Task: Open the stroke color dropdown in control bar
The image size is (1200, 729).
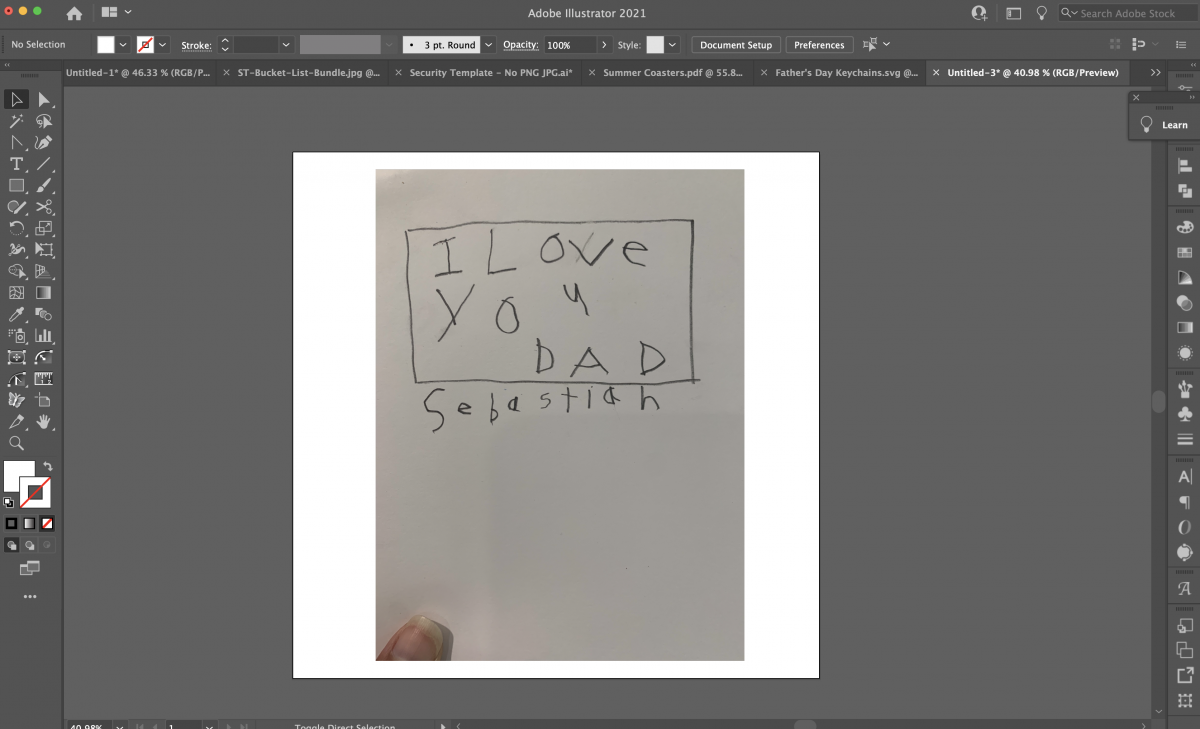Action: [x=163, y=45]
